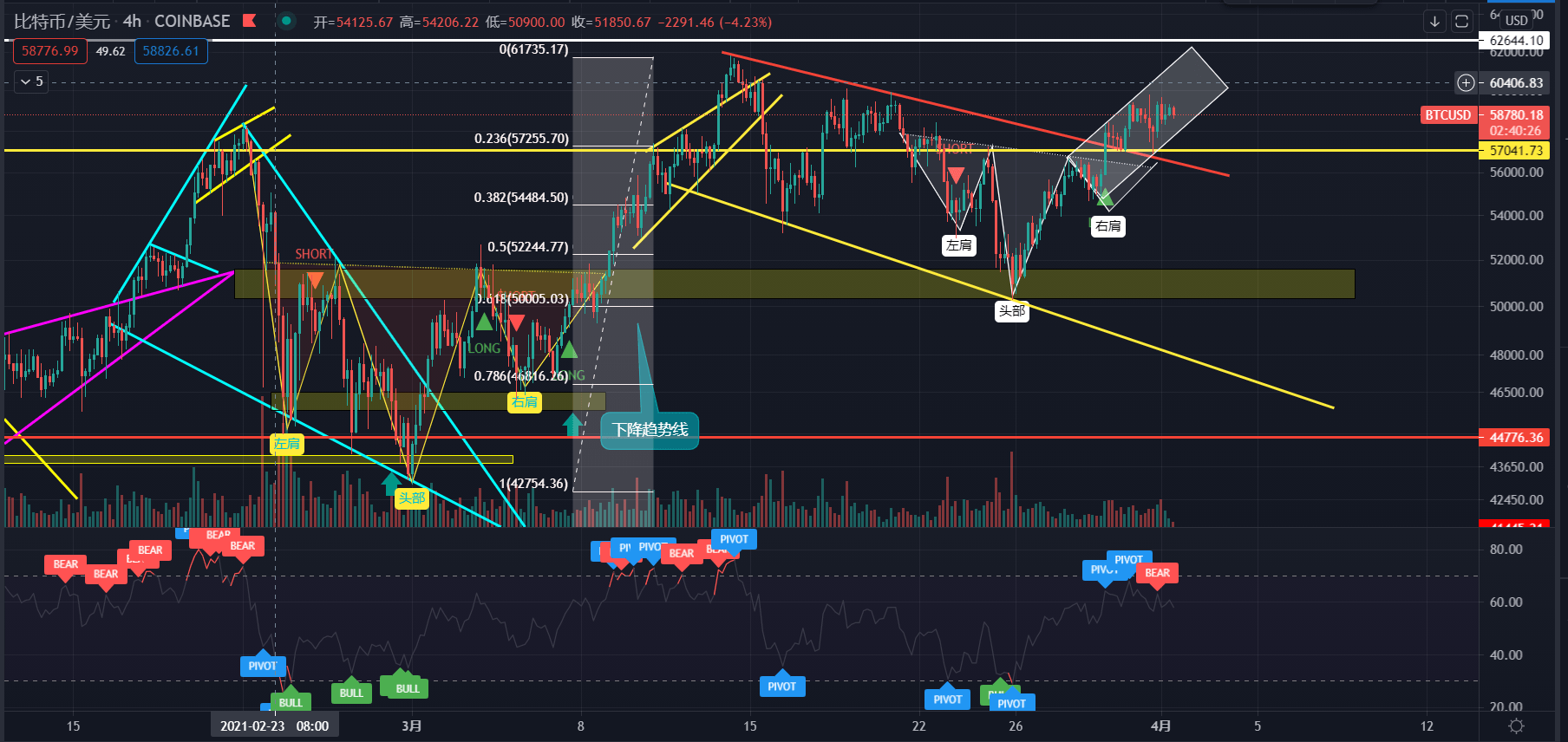Click the yellow 57041.73 price label

1516,151
